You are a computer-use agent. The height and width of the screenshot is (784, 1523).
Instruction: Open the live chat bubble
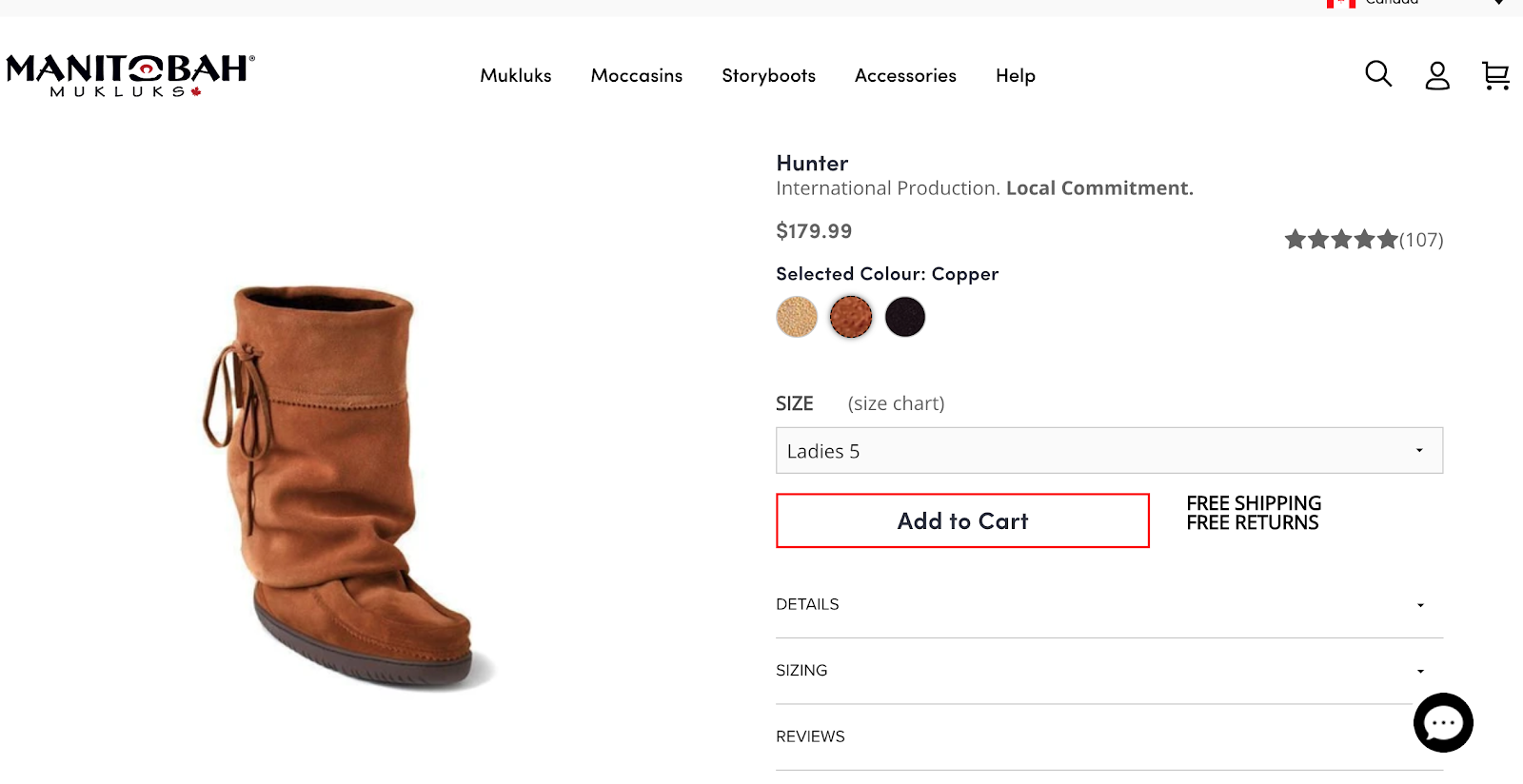(x=1443, y=723)
